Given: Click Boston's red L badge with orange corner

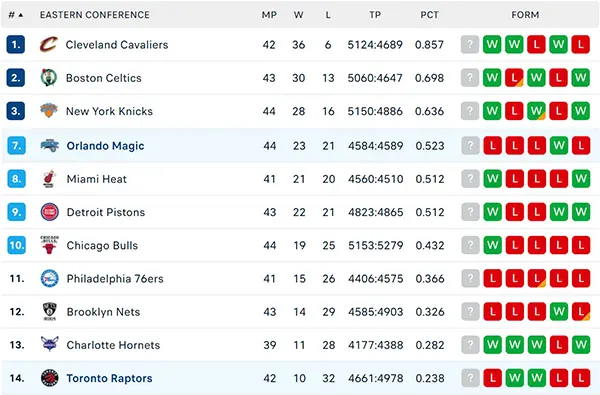Looking at the screenshot, I should click(x=514, y=78).
